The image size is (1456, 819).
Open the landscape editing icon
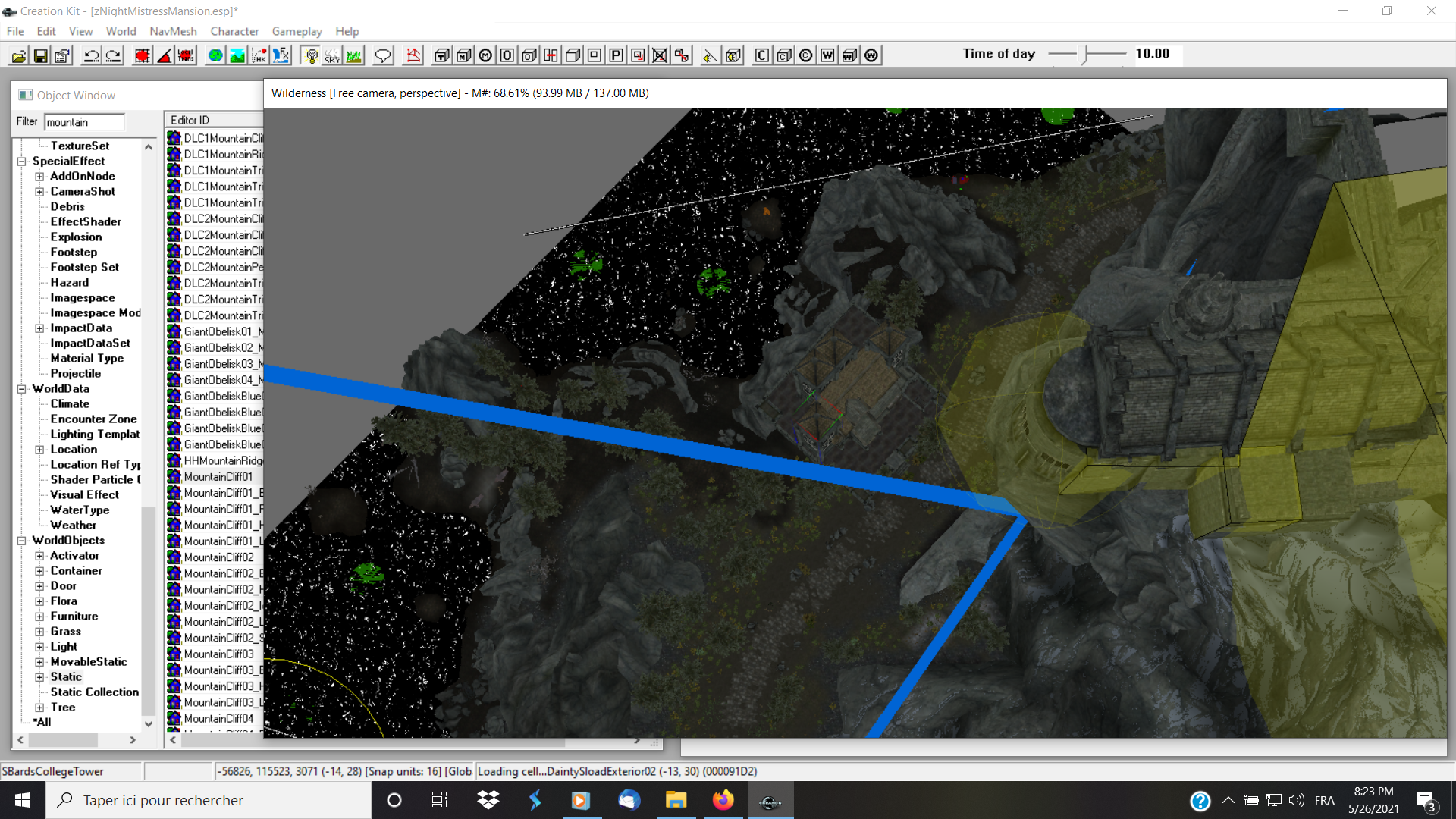[x=237, y=55]
